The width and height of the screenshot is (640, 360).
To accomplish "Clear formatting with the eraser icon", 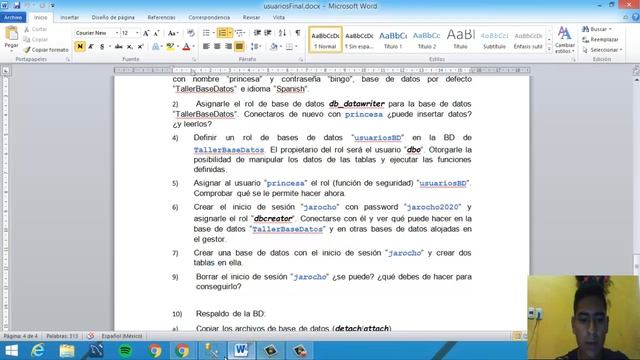I will pos(191,33).
